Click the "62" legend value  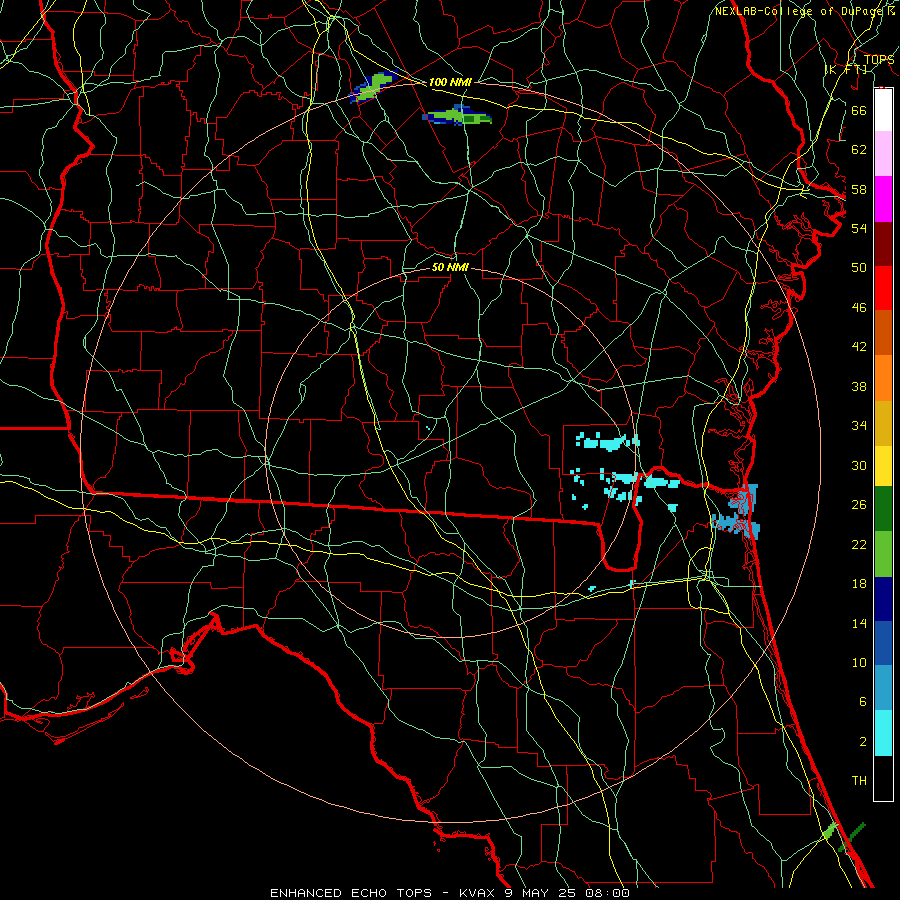tap(859, 150)
